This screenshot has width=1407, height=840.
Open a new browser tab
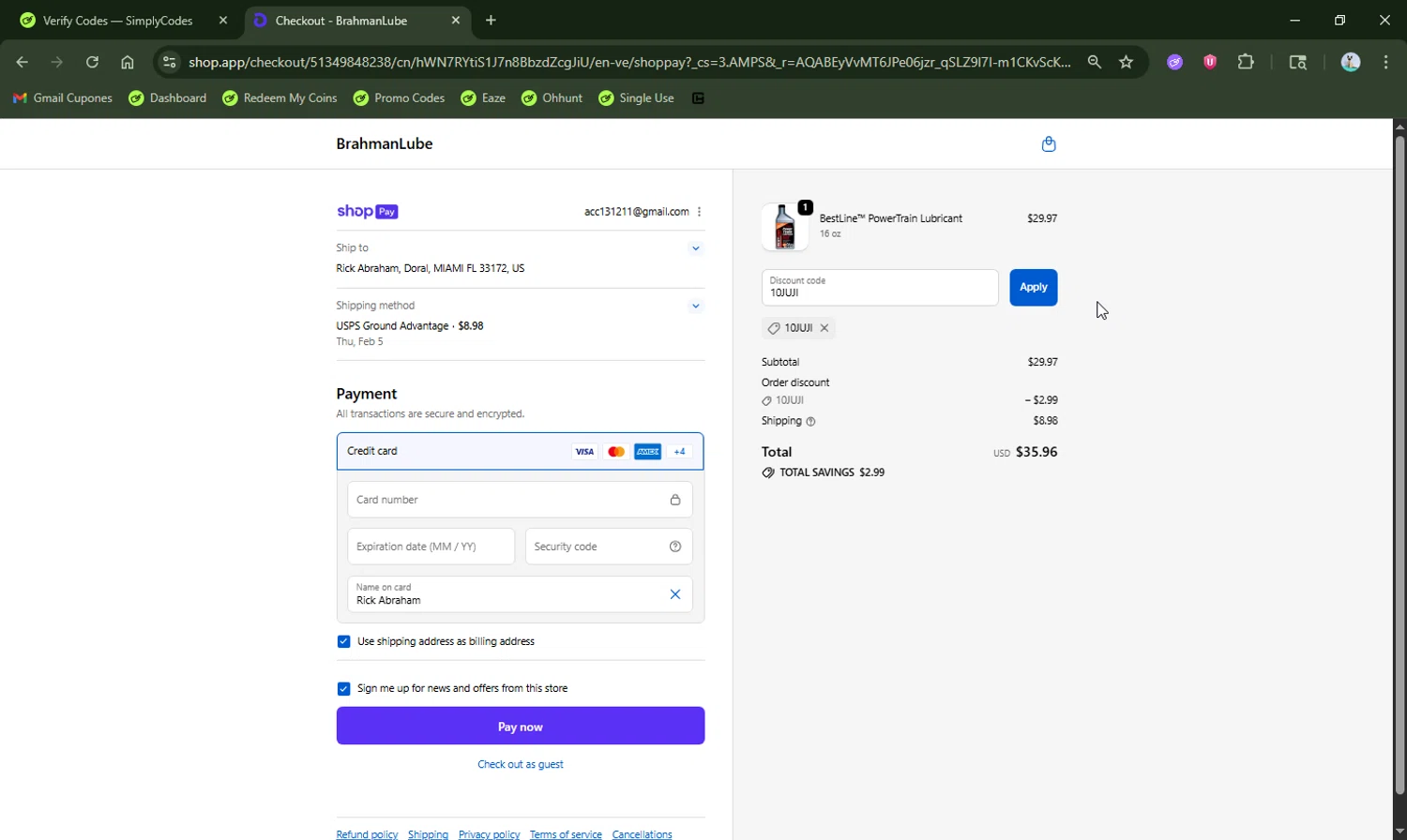point(491,21)
